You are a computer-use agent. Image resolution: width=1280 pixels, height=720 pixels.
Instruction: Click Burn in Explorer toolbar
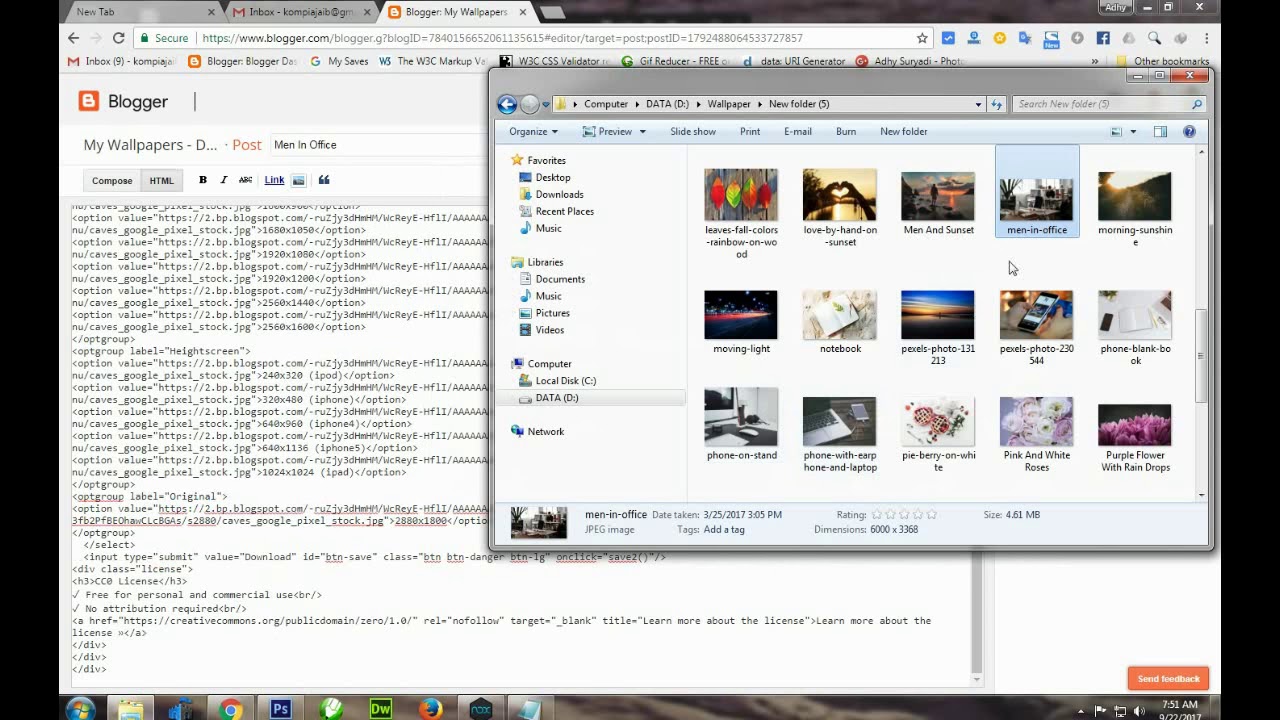(846, 132)
